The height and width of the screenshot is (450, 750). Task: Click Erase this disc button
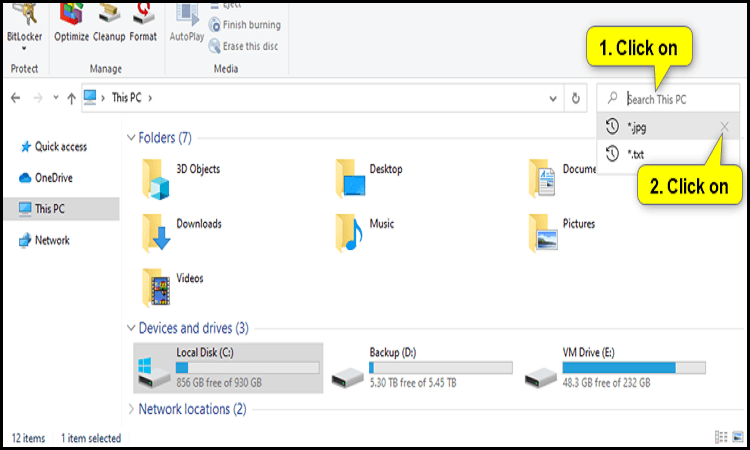[244, 45]
